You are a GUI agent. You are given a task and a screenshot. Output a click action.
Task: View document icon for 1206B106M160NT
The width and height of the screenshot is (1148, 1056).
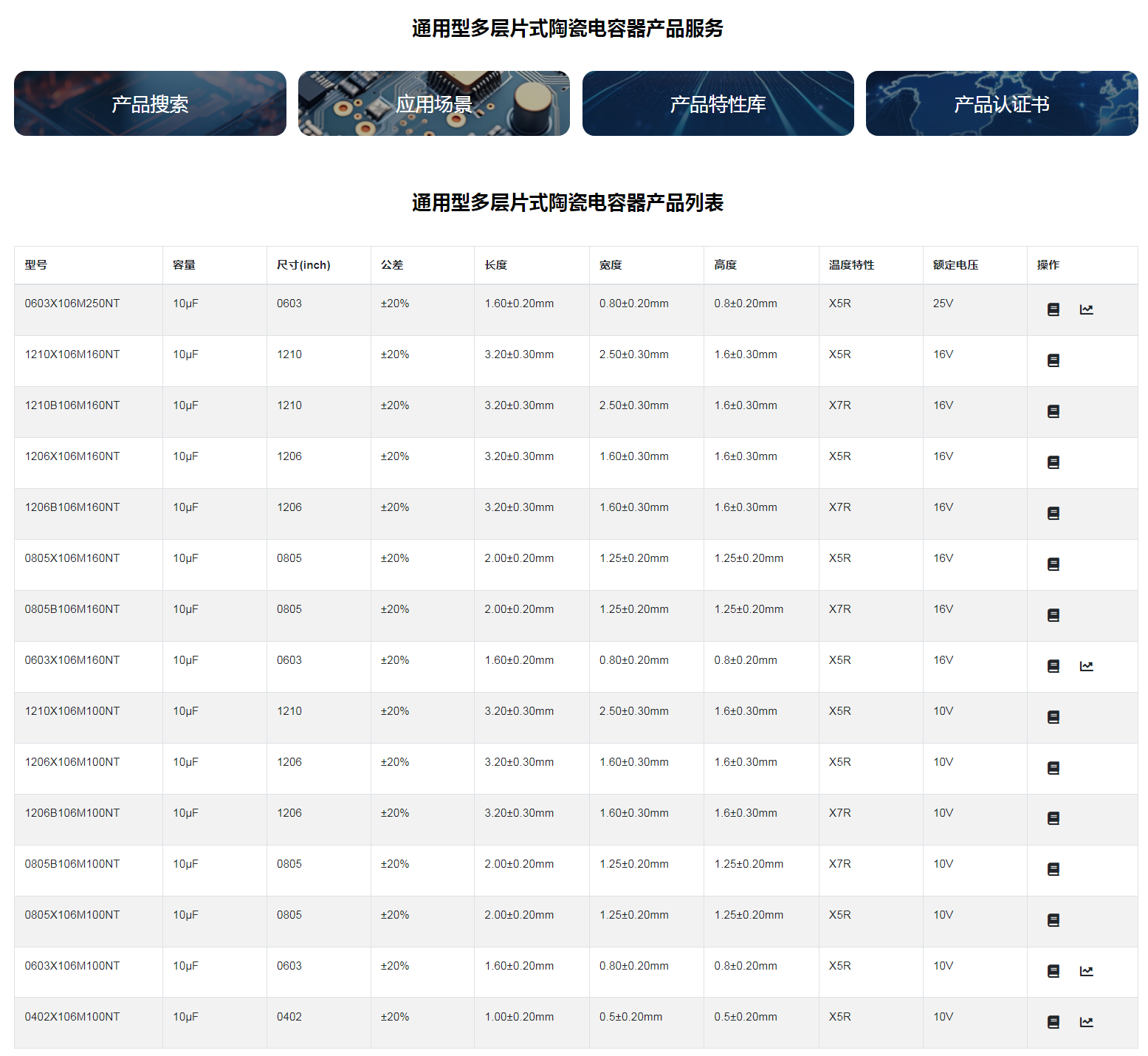pos(1053,513)
